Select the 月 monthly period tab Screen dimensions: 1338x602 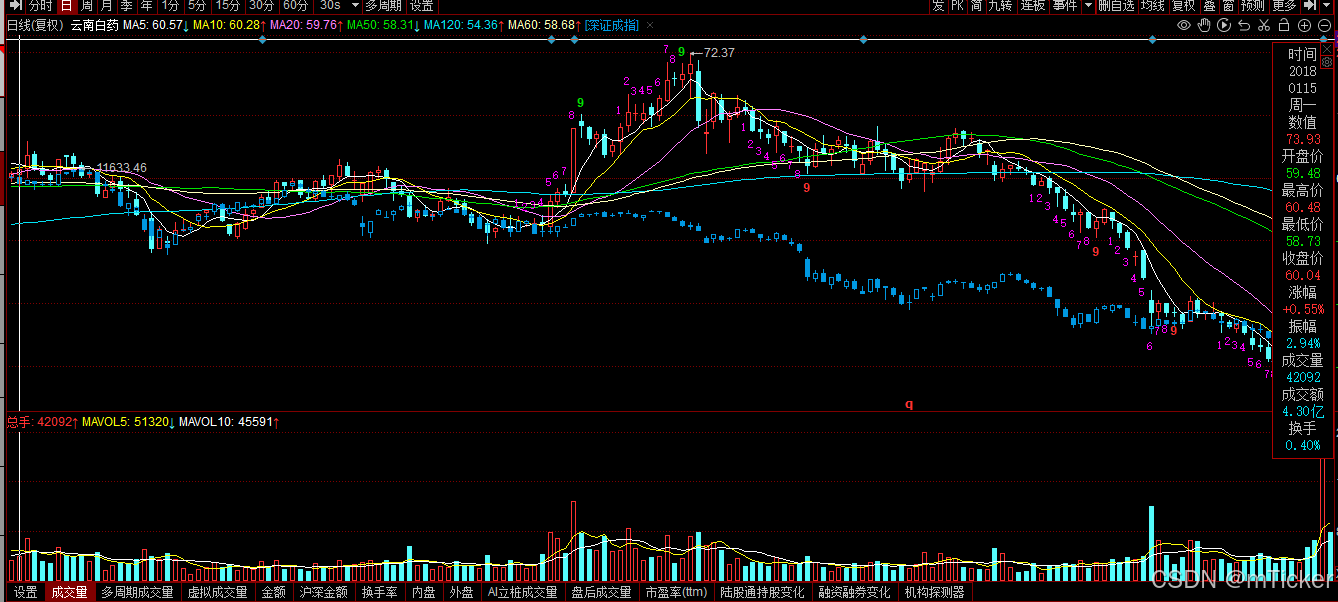(x=107, y=6)
